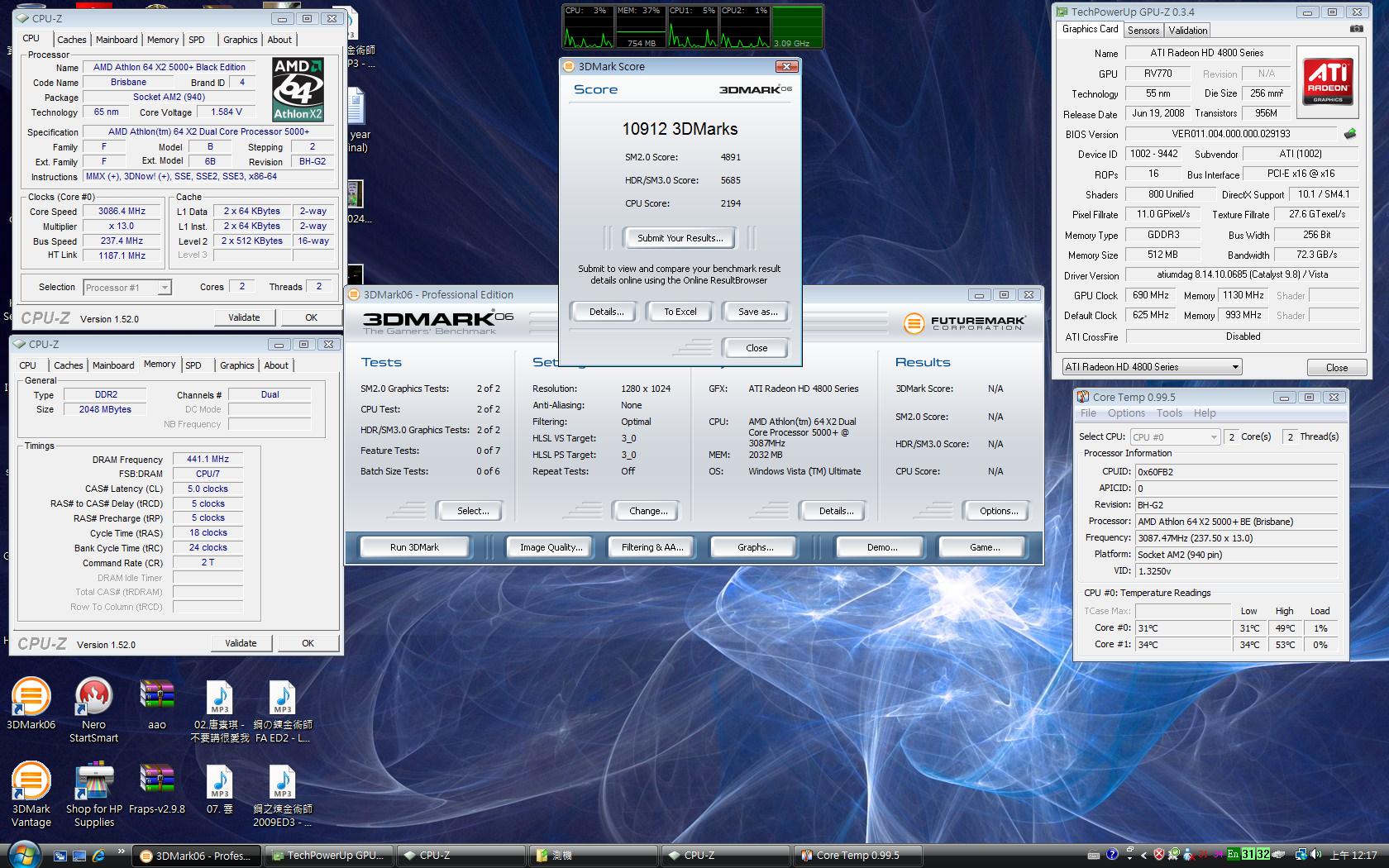Expand Quick Launch overflow chevron
Viewport: 1389px width, 868px height.
coord(121,851)
